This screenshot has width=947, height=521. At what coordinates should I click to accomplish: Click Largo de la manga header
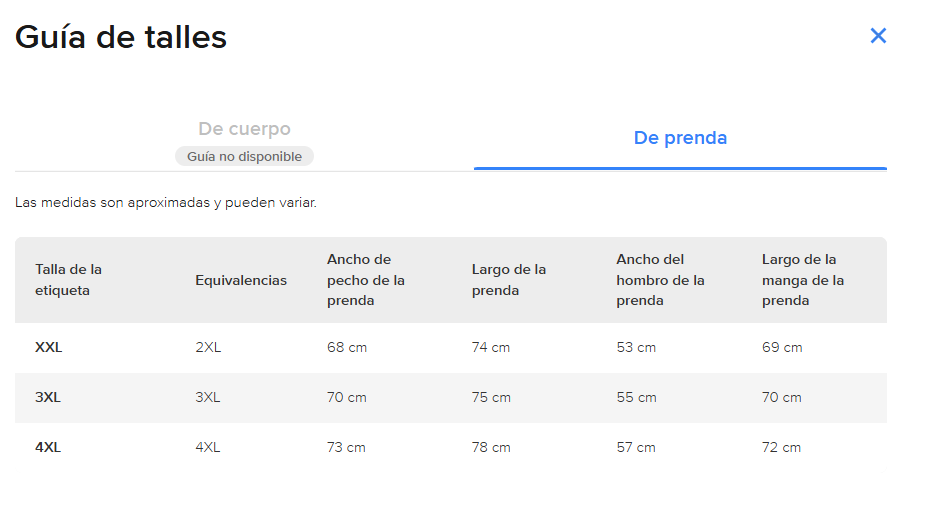coord(803,280)
